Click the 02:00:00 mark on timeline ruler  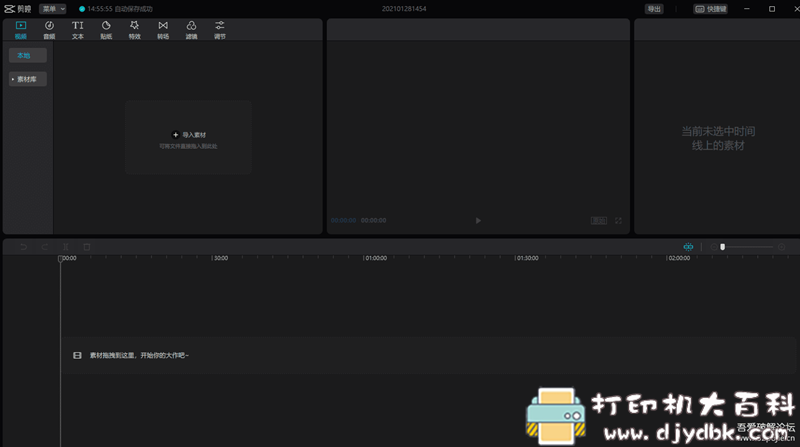pyautogui.click(x=679, y=258)
